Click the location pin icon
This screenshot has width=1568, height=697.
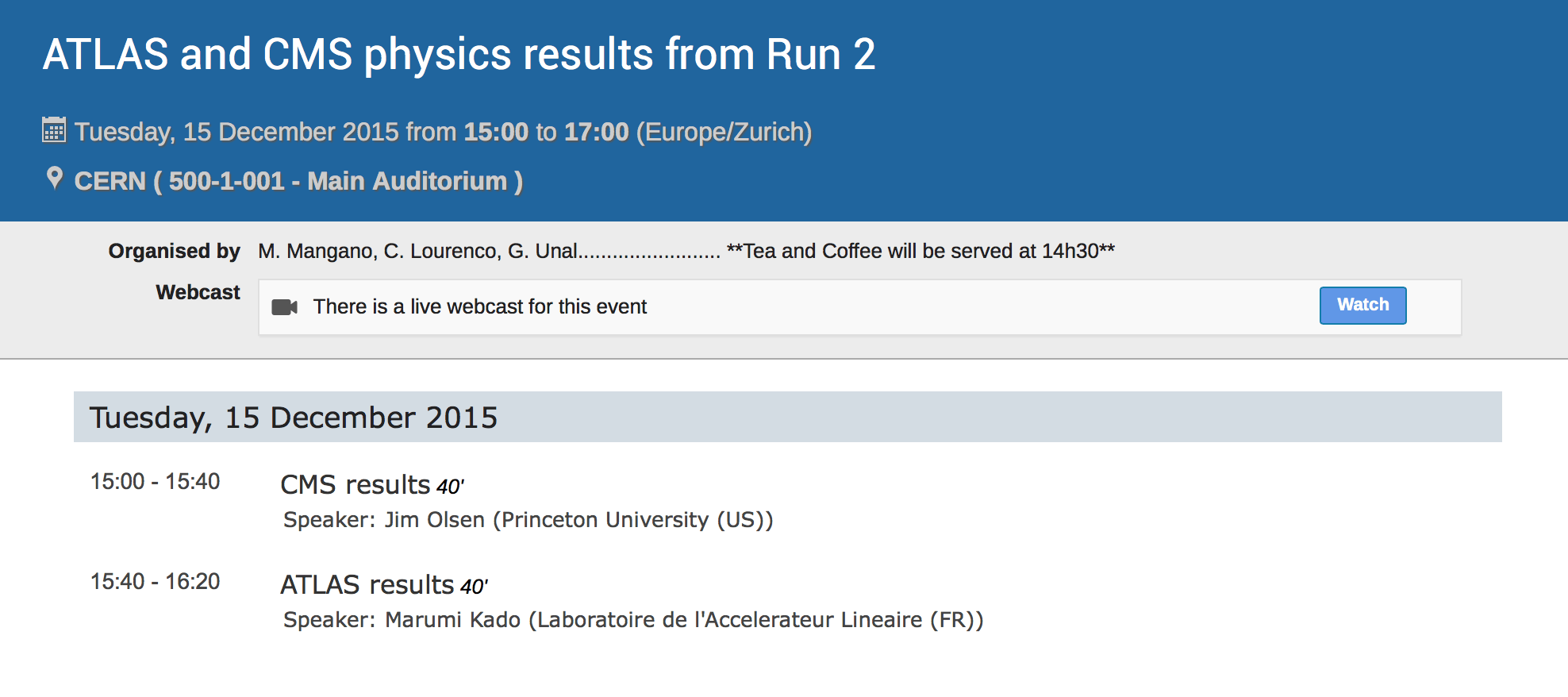[54, 179]
